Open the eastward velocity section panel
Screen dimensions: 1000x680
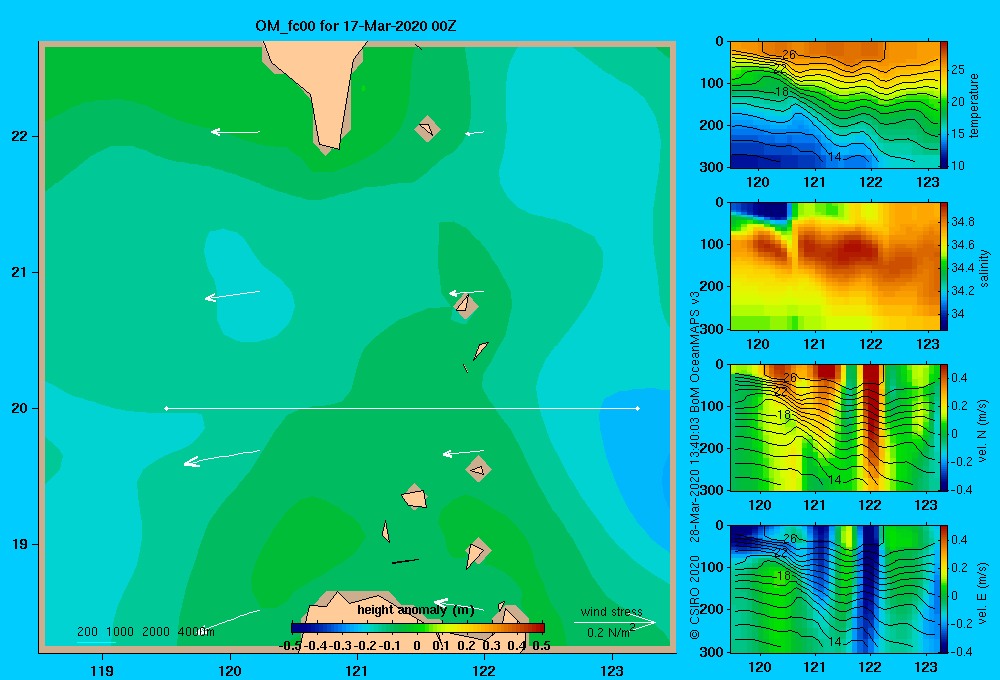coord(835,589)
